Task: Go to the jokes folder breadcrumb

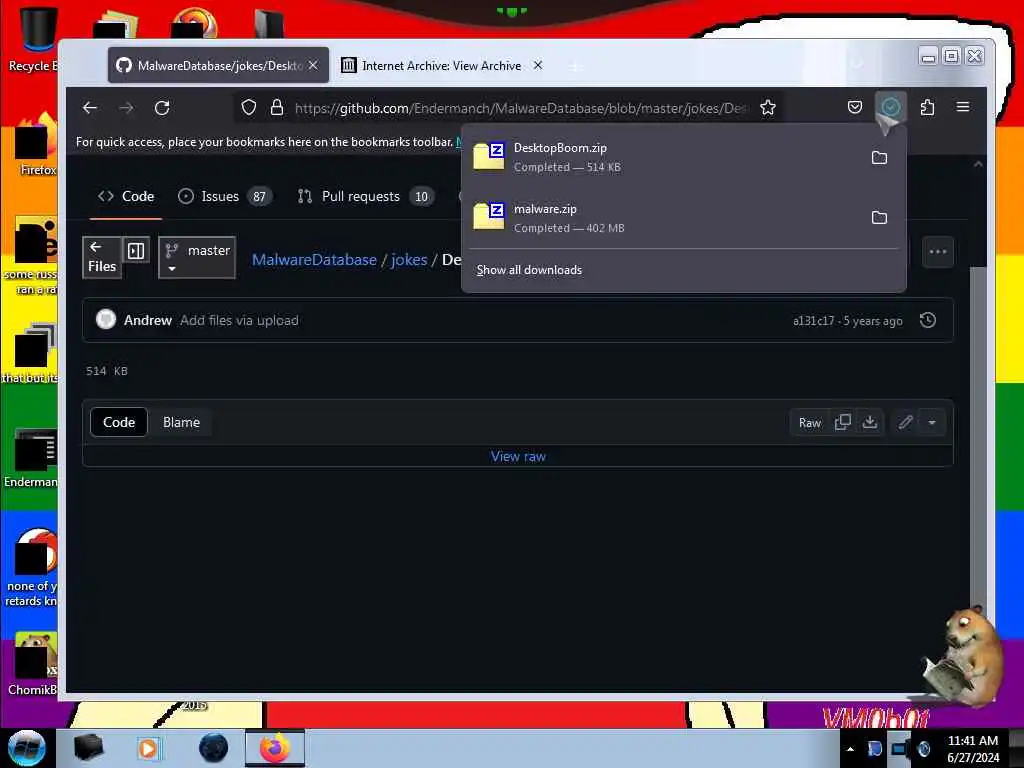Action: [x=409, y=260]
